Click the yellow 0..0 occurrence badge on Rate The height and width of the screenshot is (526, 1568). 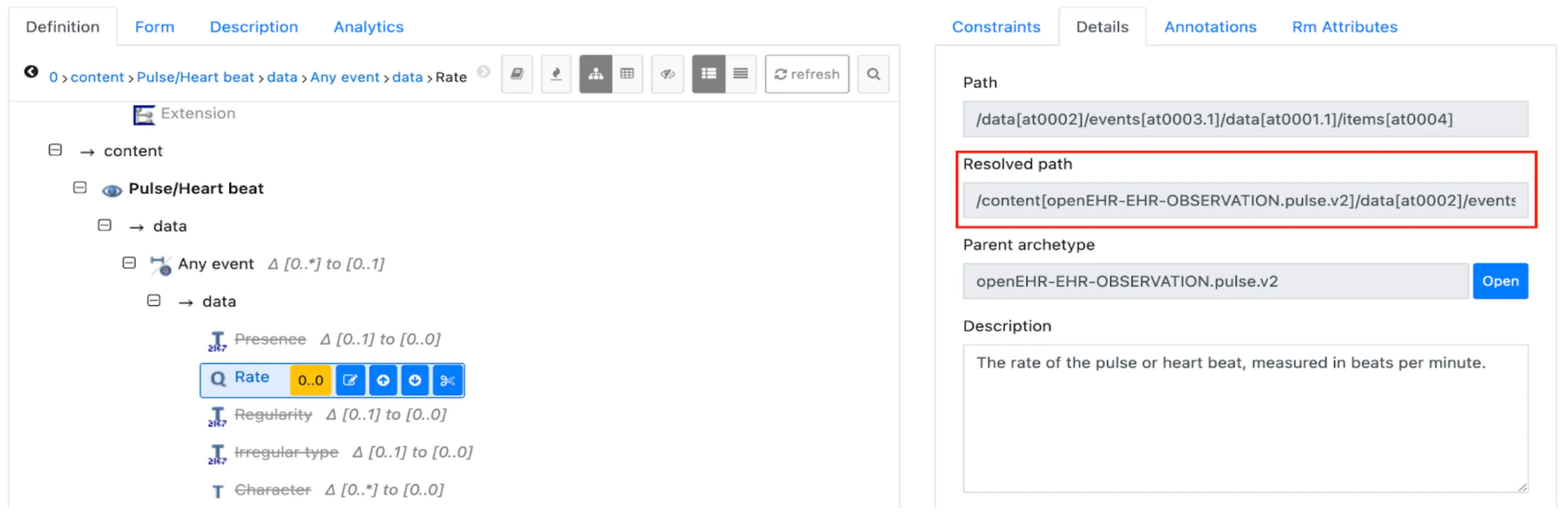310,380
